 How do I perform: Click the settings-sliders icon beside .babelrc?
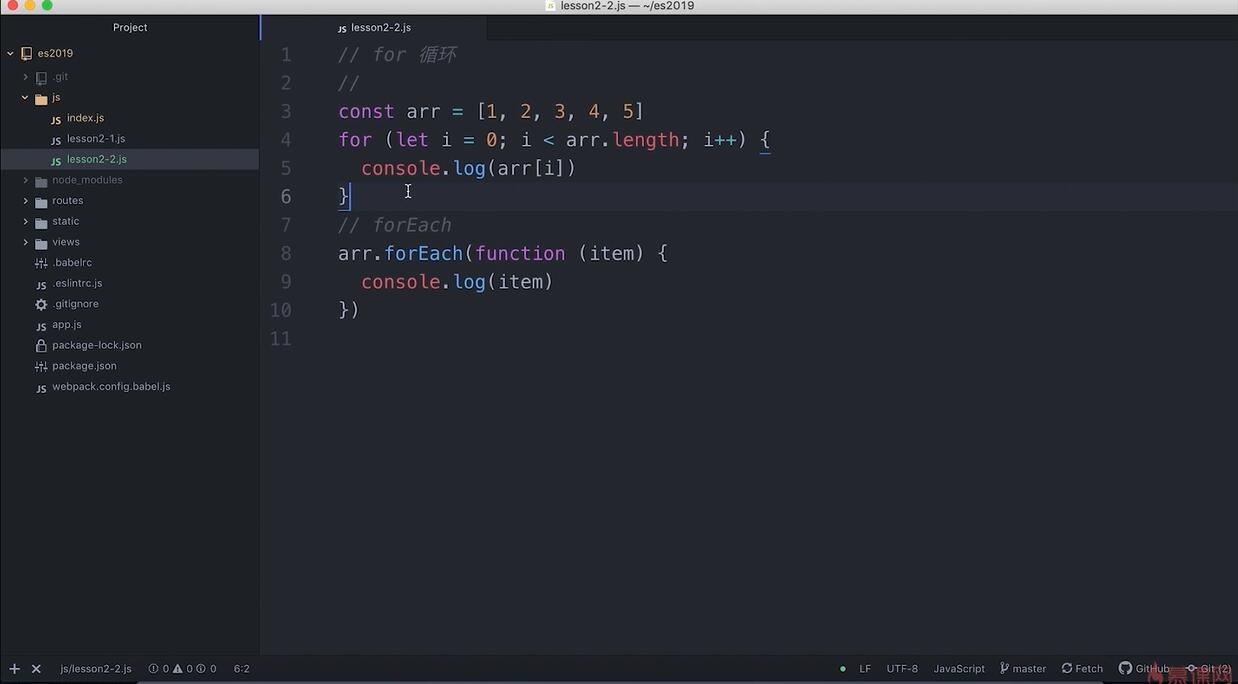41,263
